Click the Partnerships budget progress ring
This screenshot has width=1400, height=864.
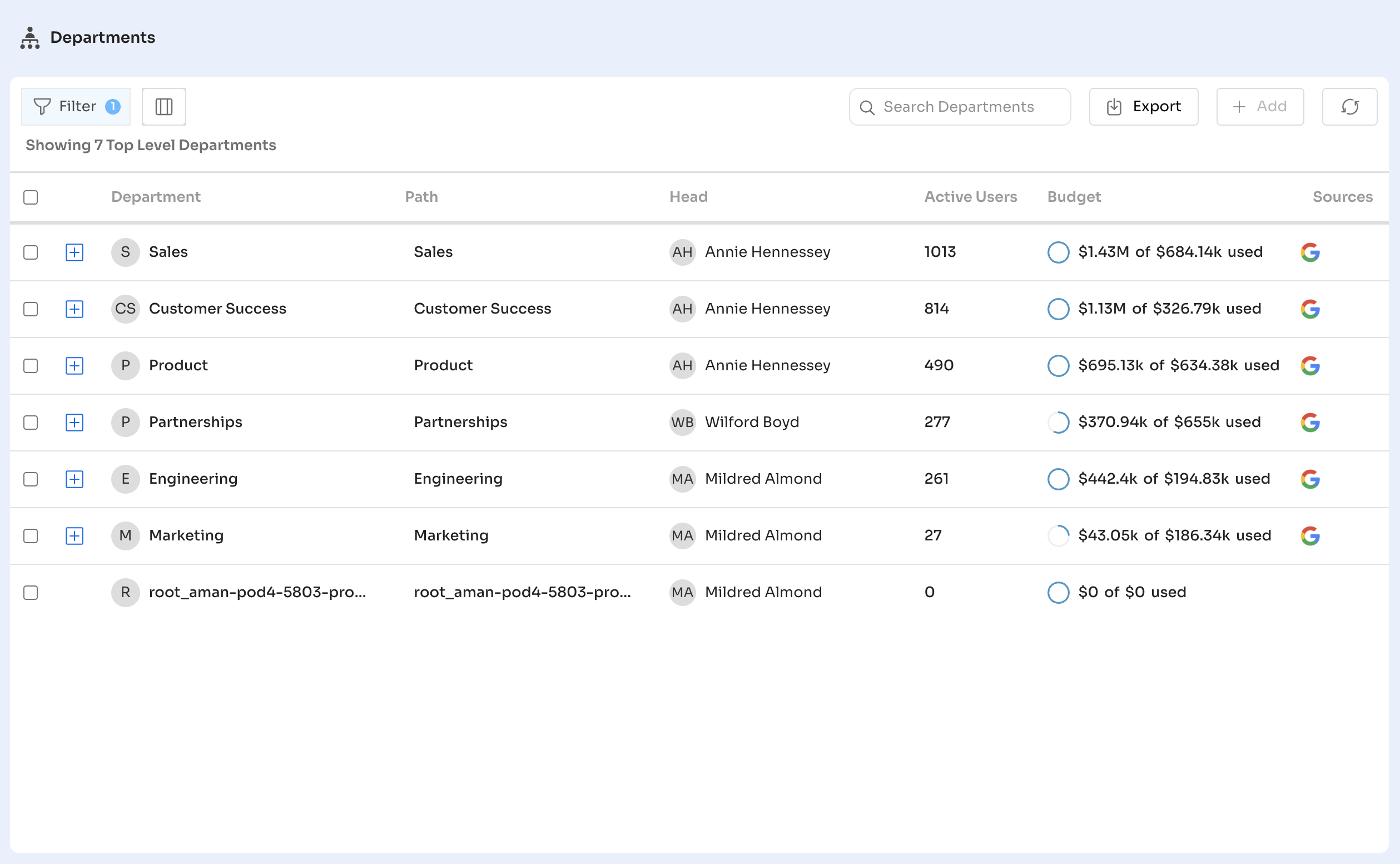(x=1058, y=423)
